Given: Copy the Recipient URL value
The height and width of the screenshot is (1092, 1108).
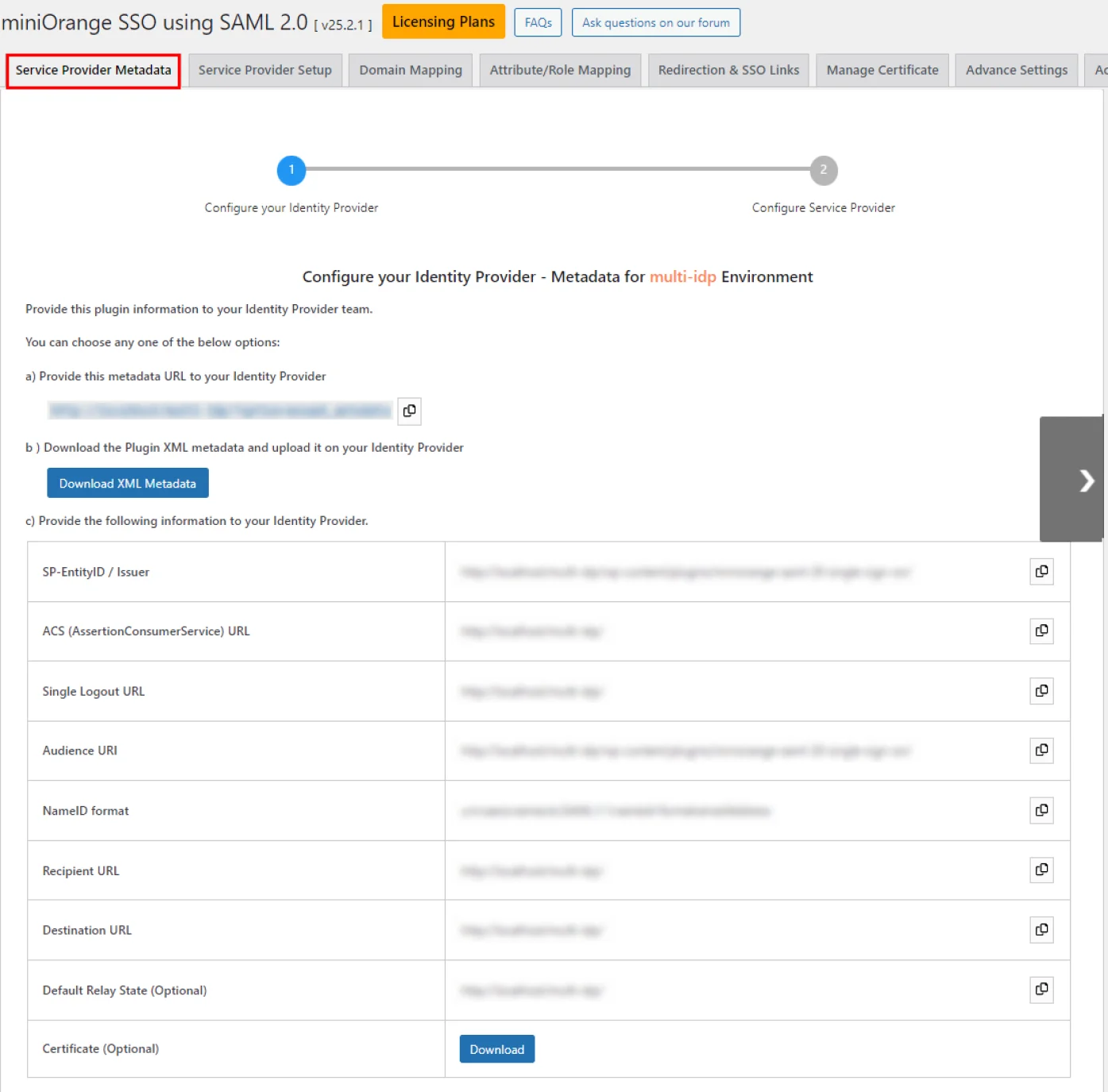Looking at the screenshot, I should (x=1041, y=870).
